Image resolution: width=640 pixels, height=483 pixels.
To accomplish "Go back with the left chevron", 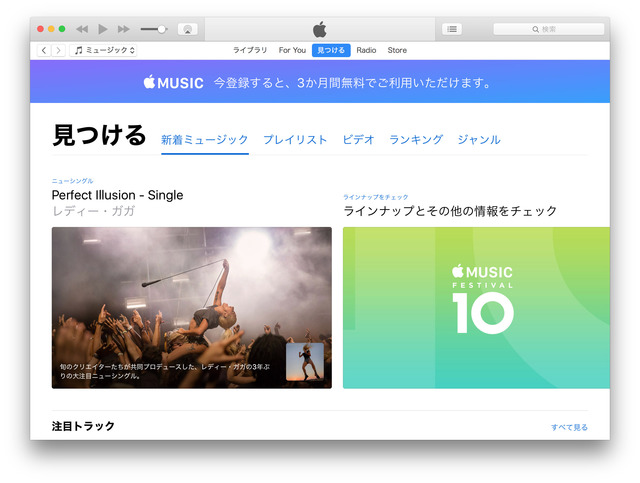I will (x=43, y=50).
